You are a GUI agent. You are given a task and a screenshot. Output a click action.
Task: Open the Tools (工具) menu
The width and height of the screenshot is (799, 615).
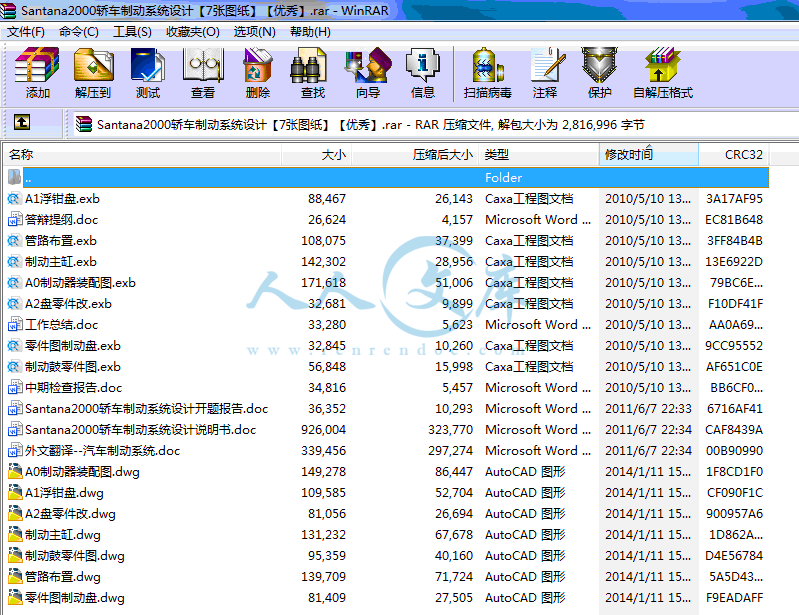[132, 32]
